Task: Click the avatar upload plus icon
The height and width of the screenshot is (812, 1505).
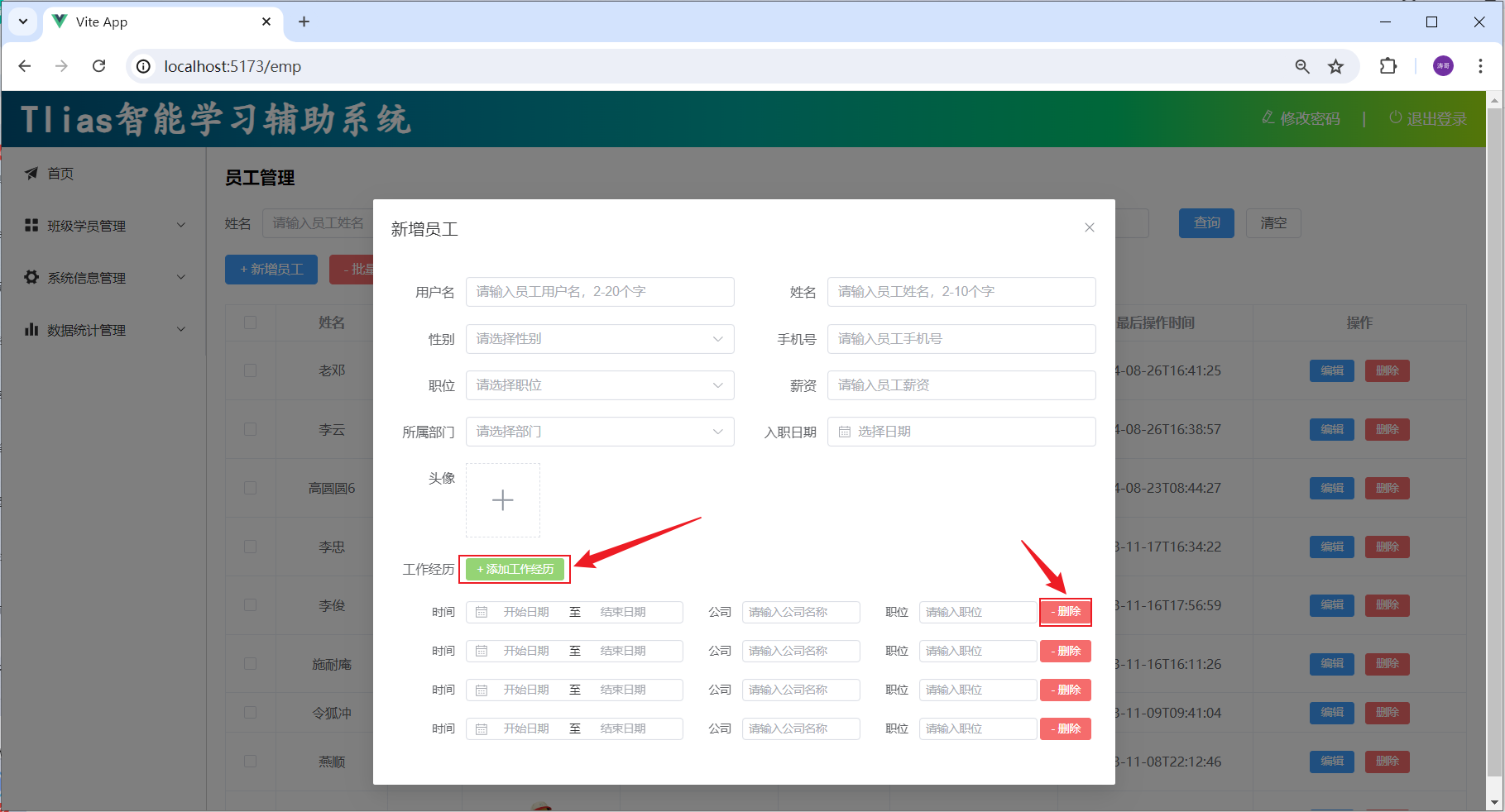Action: pyautogui.click(x=502, y=500)
